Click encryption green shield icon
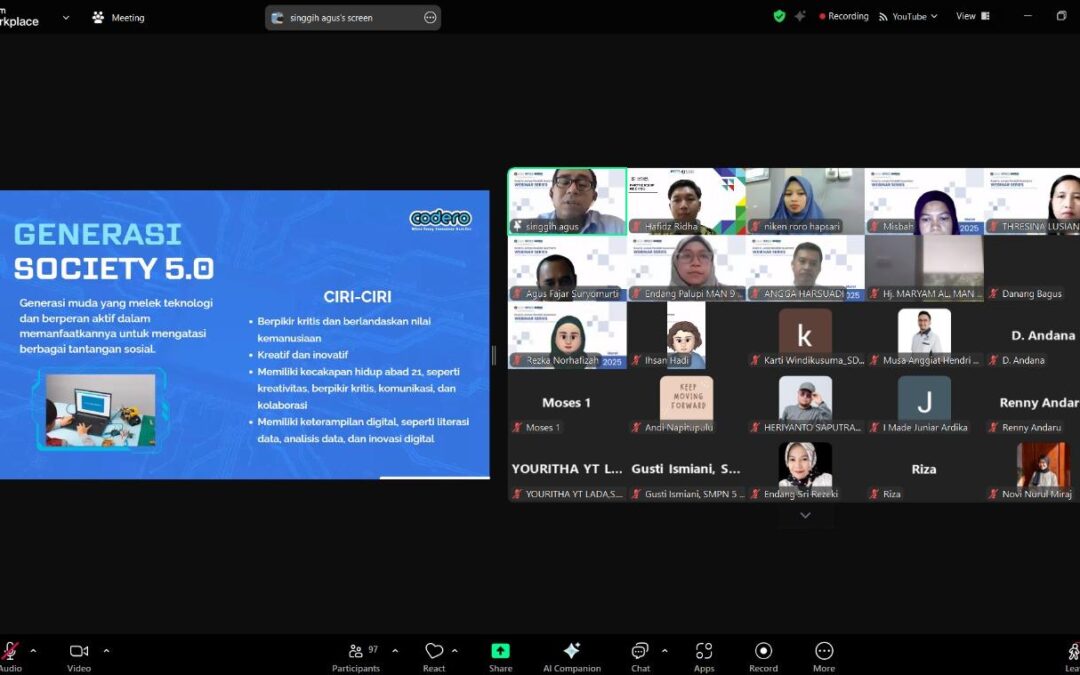Image resolution: width=1080 pixels, height=675 pixels. pyautogui.click(x=779, y=16)
